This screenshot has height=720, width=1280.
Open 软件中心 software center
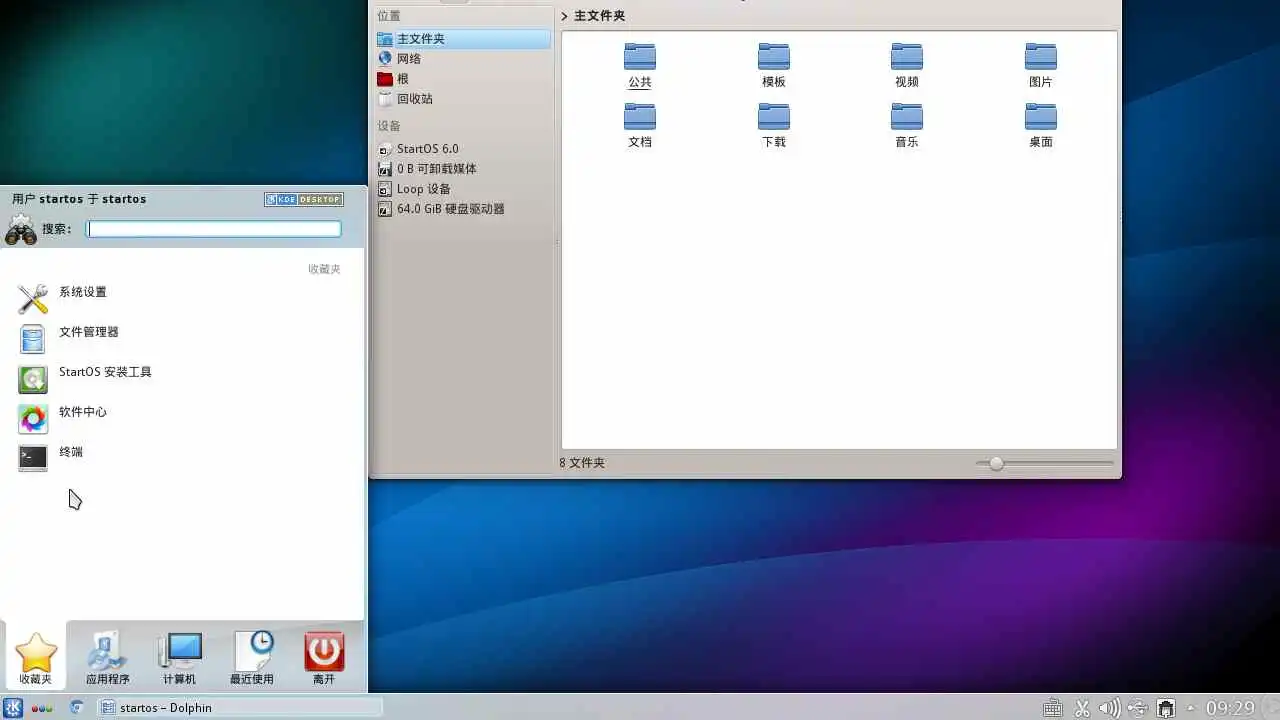(x=182, y=417)
